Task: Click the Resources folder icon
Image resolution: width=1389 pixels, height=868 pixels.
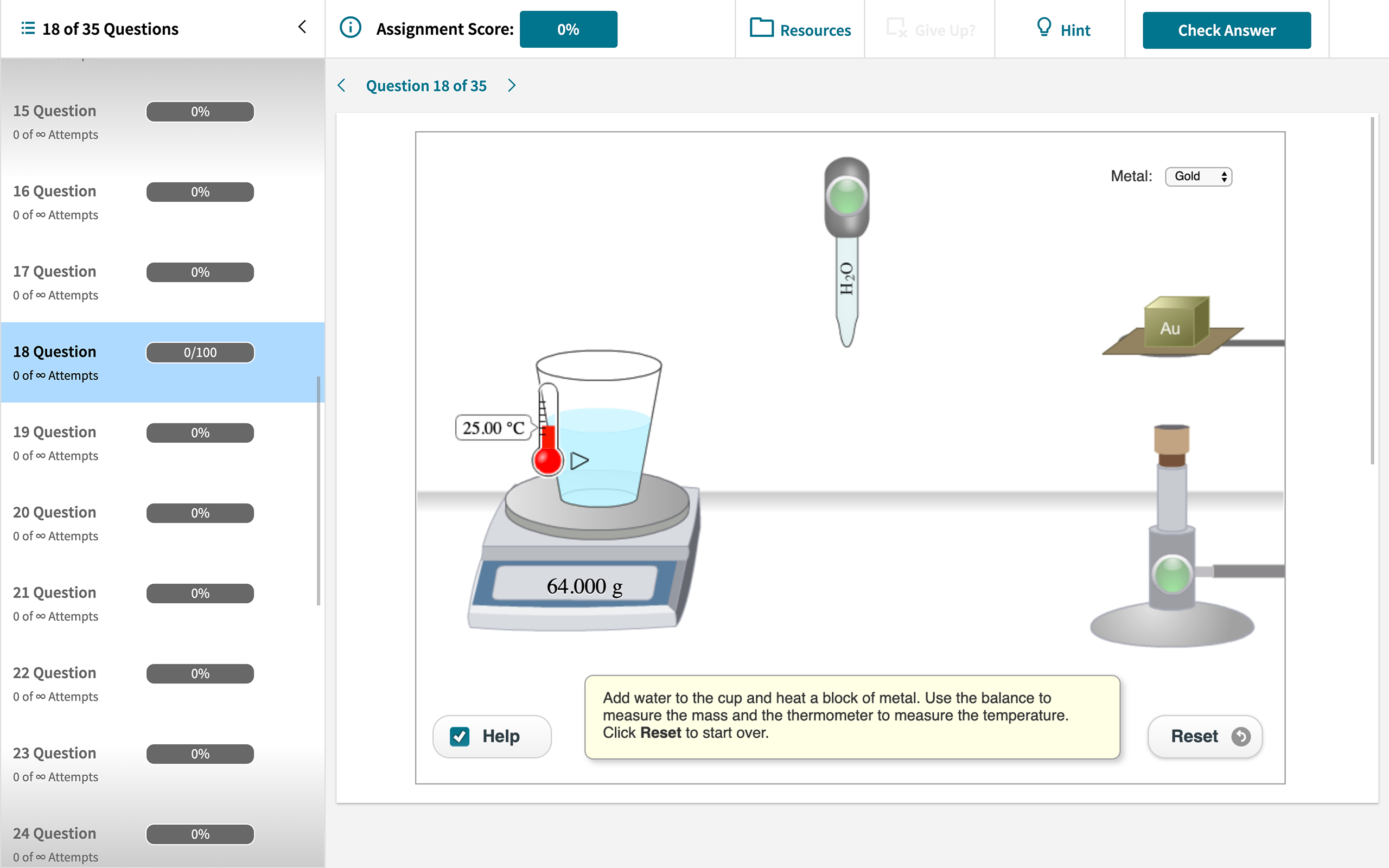Action: 762,28
